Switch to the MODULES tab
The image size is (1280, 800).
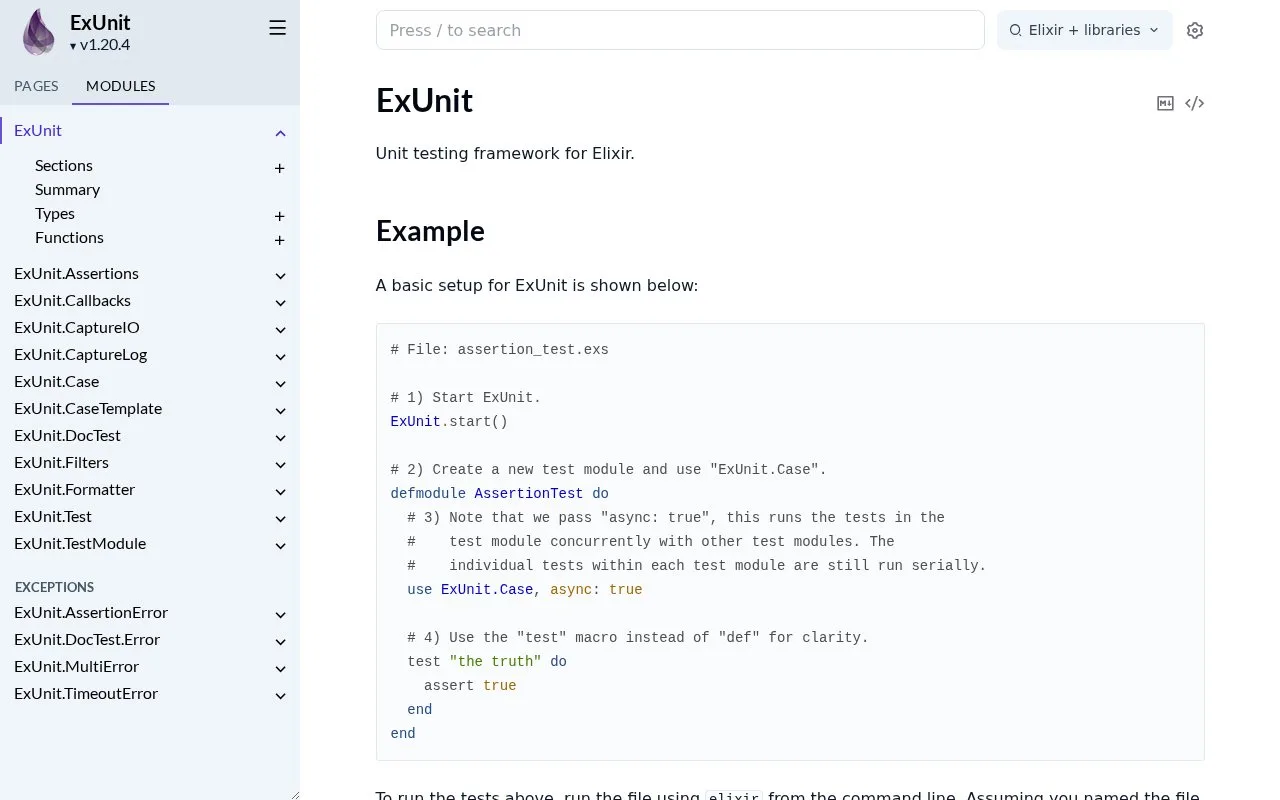coord(120,86)
